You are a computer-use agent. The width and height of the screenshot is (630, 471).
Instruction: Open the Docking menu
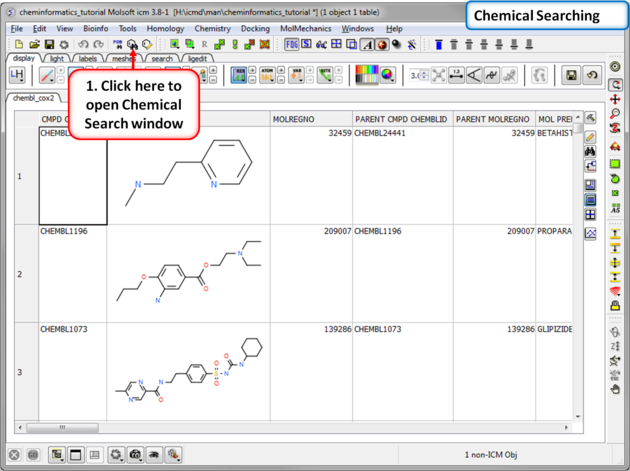[x=255, y=29]
